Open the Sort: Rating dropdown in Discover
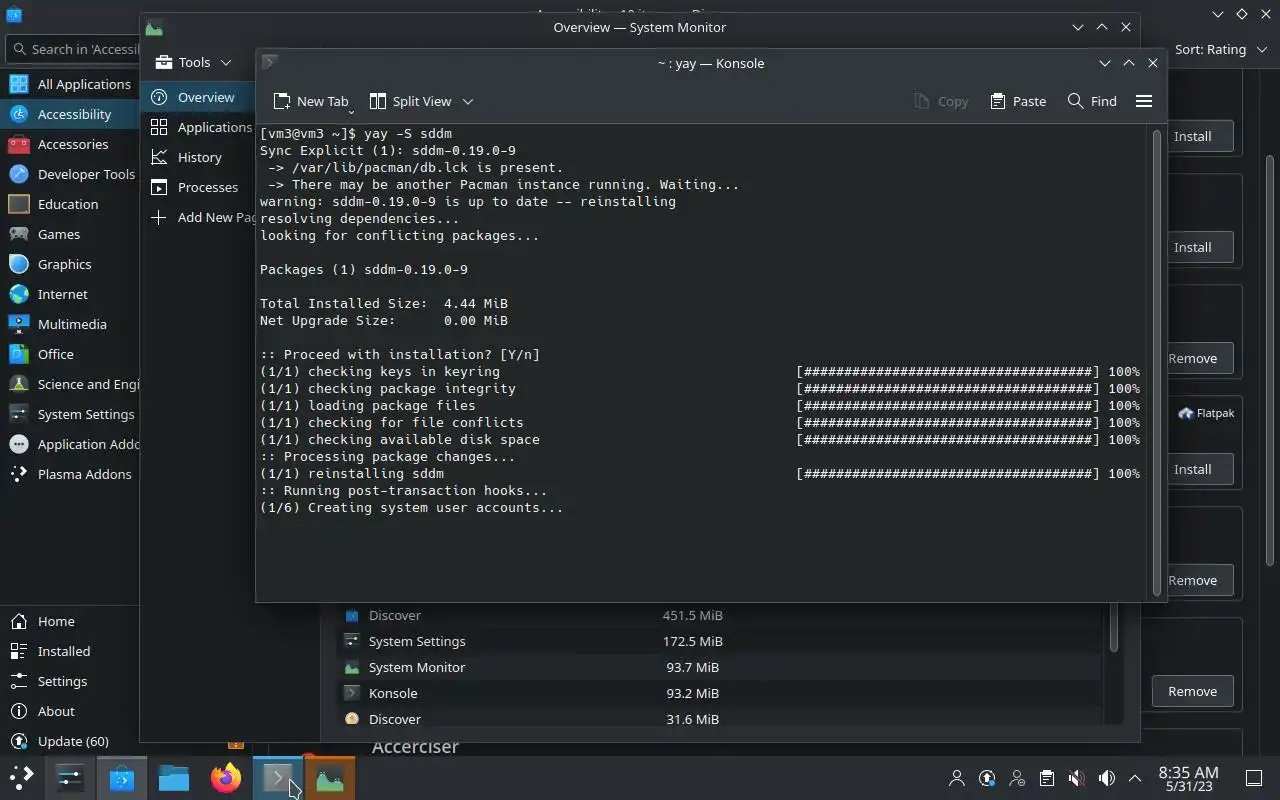The image size is (1280, 800). pyautogui.click(x=1219, y=49)
